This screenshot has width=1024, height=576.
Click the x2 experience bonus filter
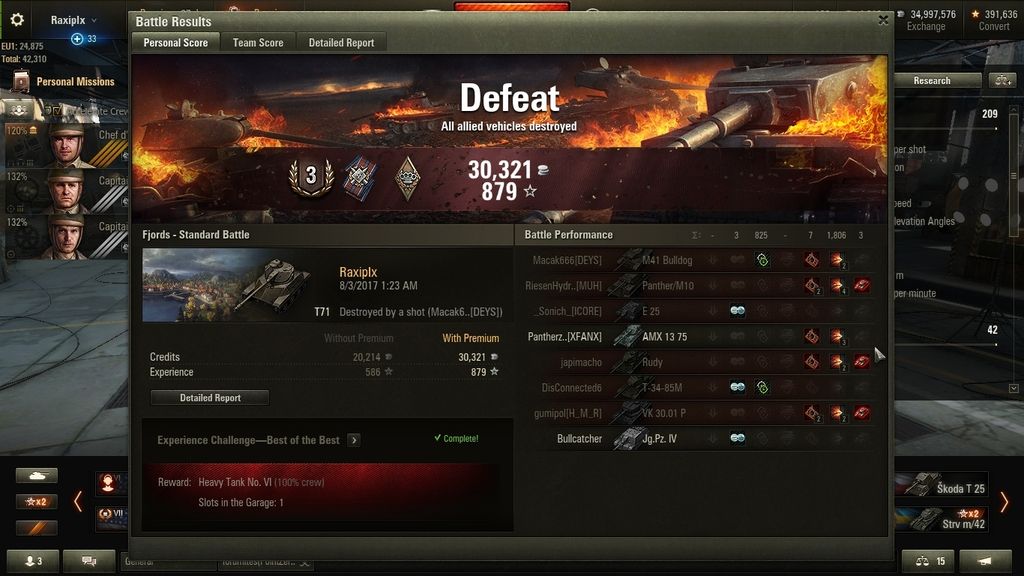click(x=37, y=502)
